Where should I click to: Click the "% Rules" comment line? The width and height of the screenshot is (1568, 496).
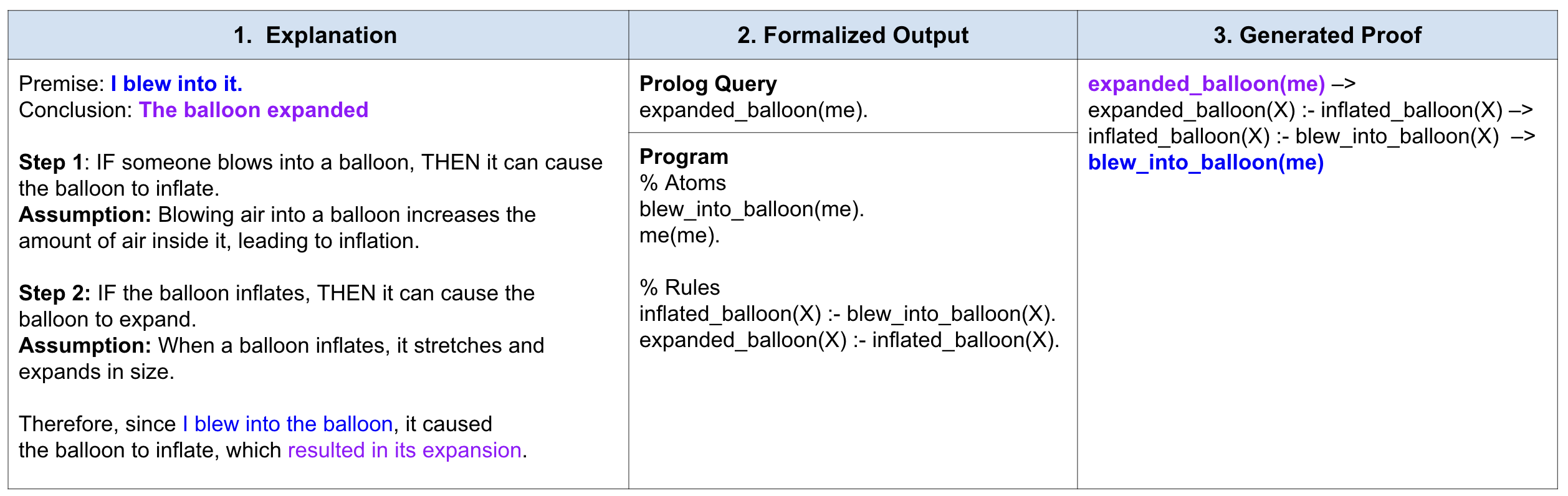point(679,288)
